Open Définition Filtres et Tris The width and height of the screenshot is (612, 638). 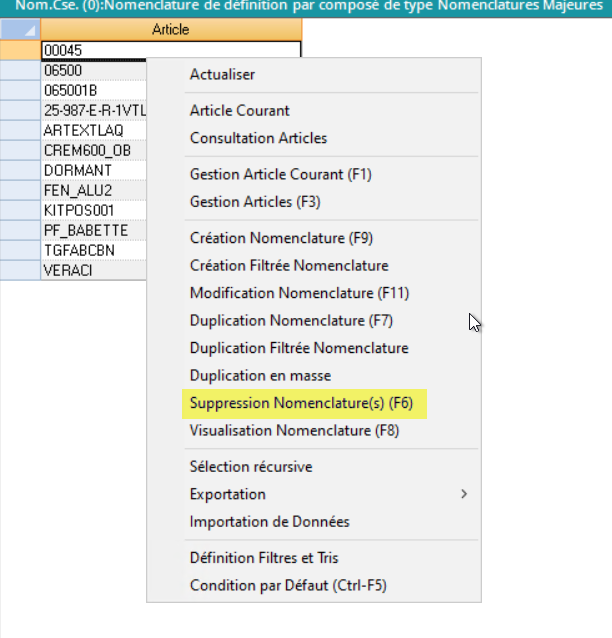coord(271,558)
